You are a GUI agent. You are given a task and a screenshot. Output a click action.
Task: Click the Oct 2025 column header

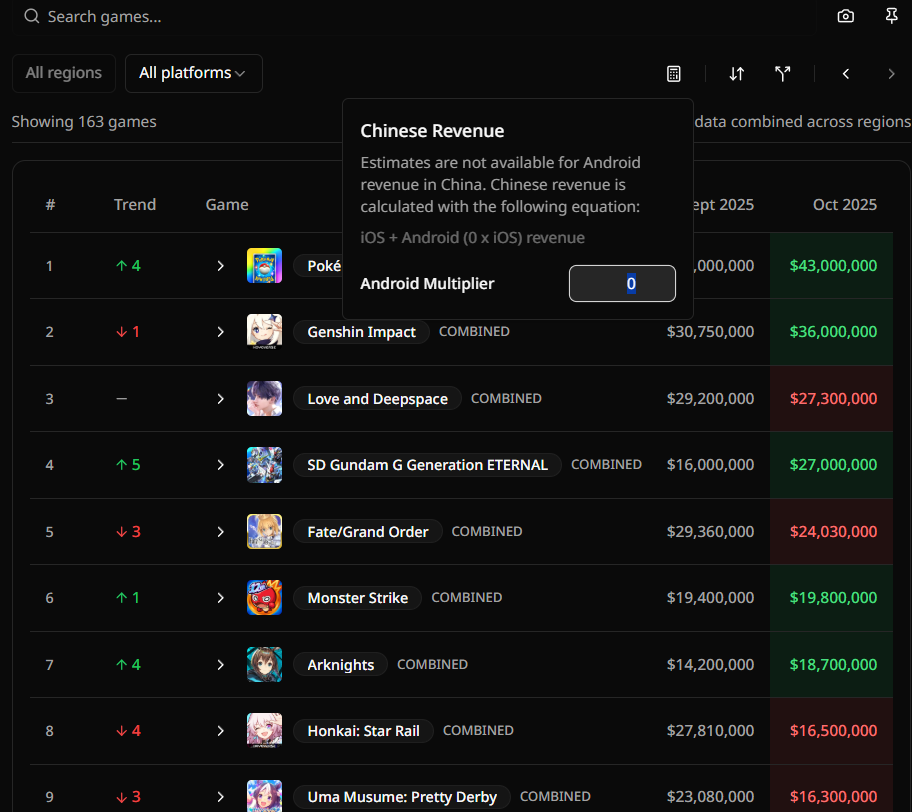[x=844, y=205]
